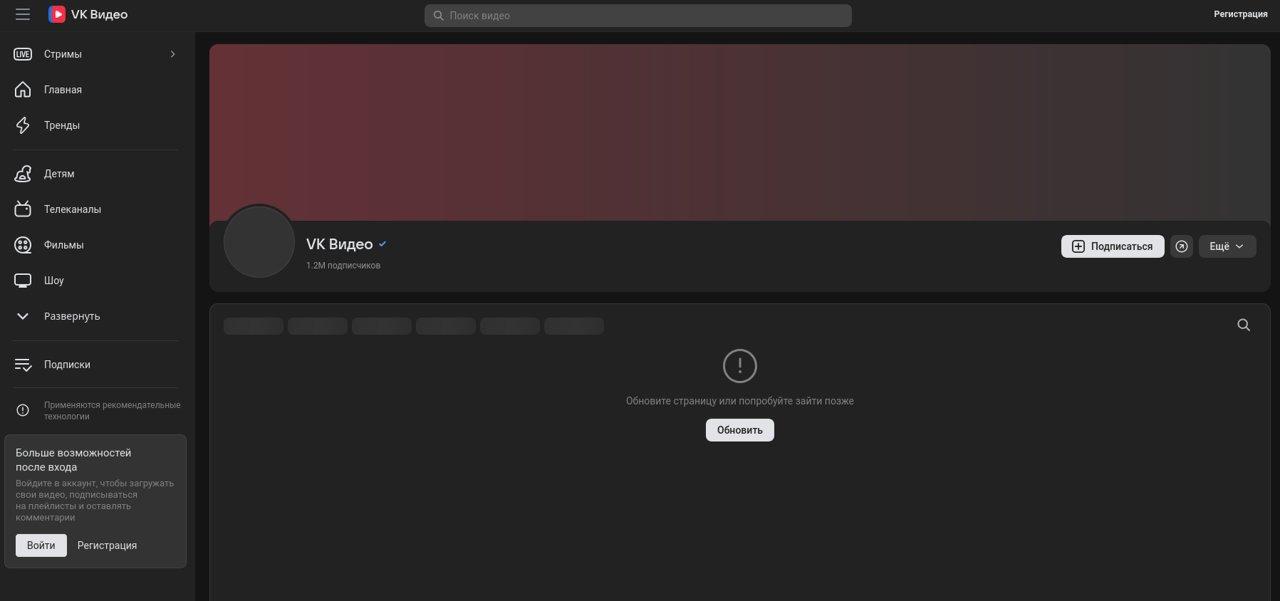This screenshot has height=601, width=1280.
Task: Collapse the menu via Развернуть chevron
Action: point(22,315)
